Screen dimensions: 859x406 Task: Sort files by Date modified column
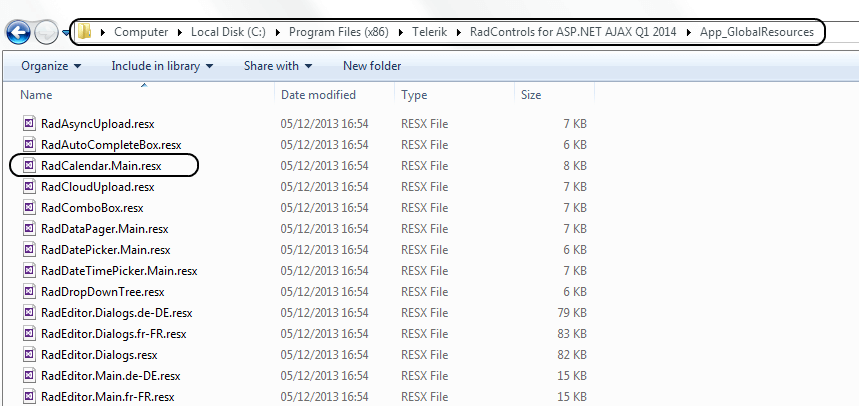(318, 95)
